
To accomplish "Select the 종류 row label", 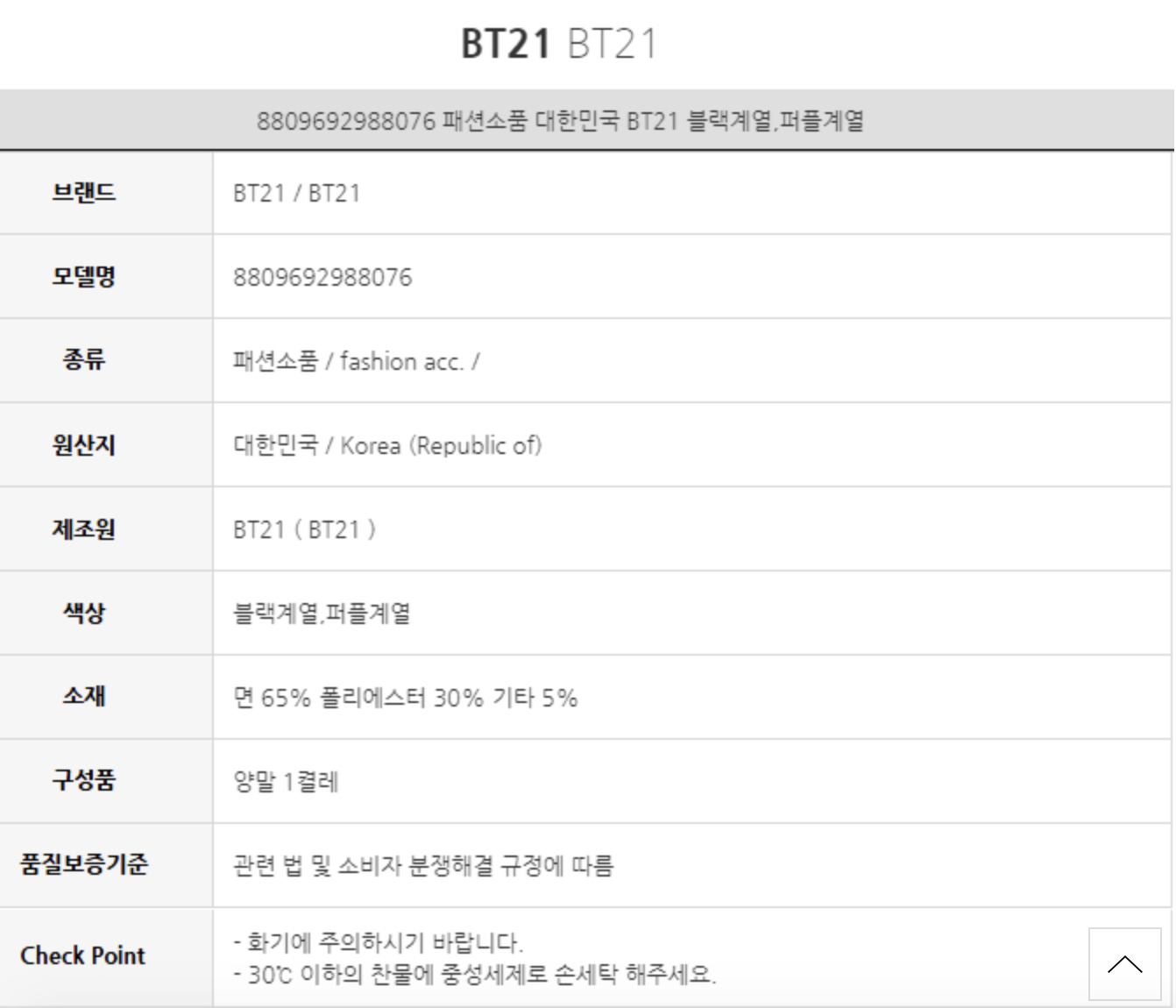I will point(84,360).
